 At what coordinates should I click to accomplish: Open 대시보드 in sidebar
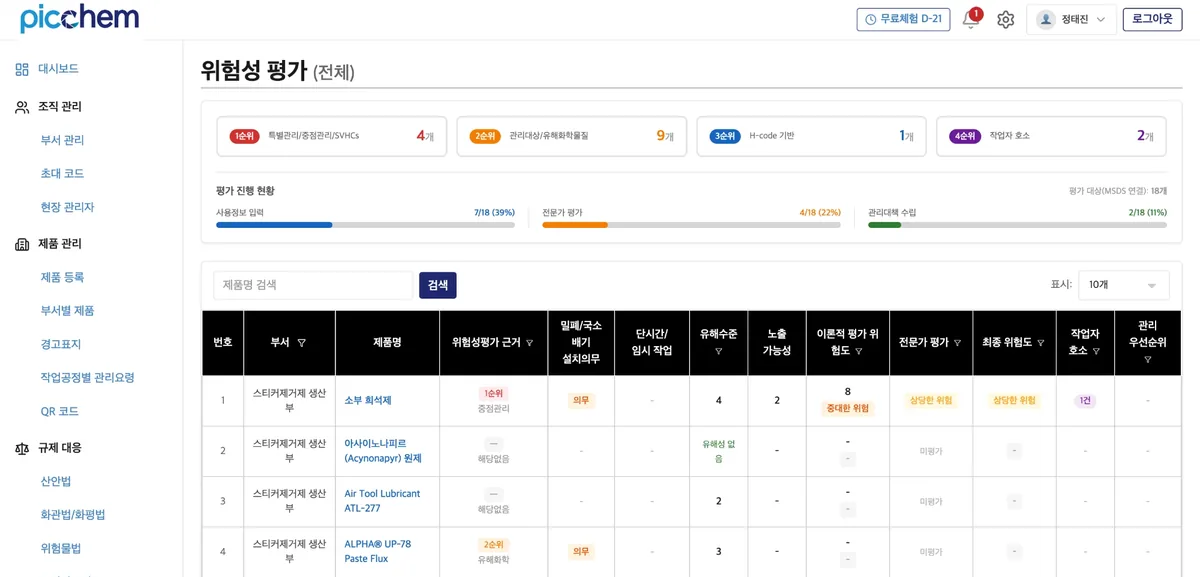[x=58, y=69]
